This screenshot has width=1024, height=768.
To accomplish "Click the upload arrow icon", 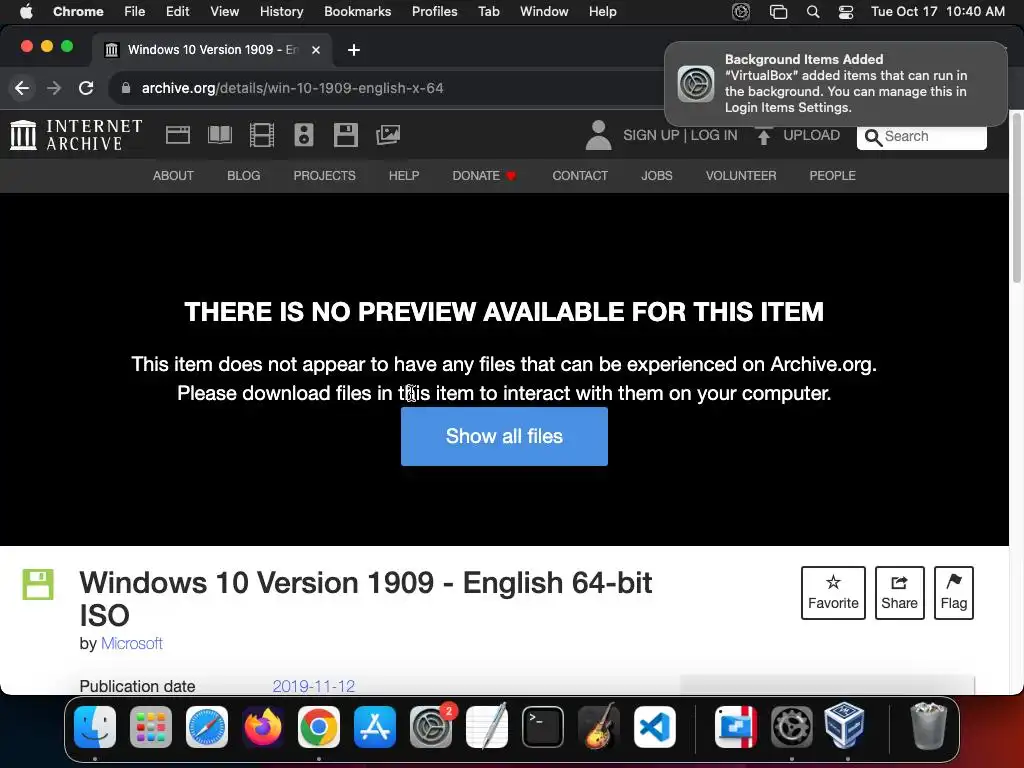I will pyautogui.click(x=763, y=136).
